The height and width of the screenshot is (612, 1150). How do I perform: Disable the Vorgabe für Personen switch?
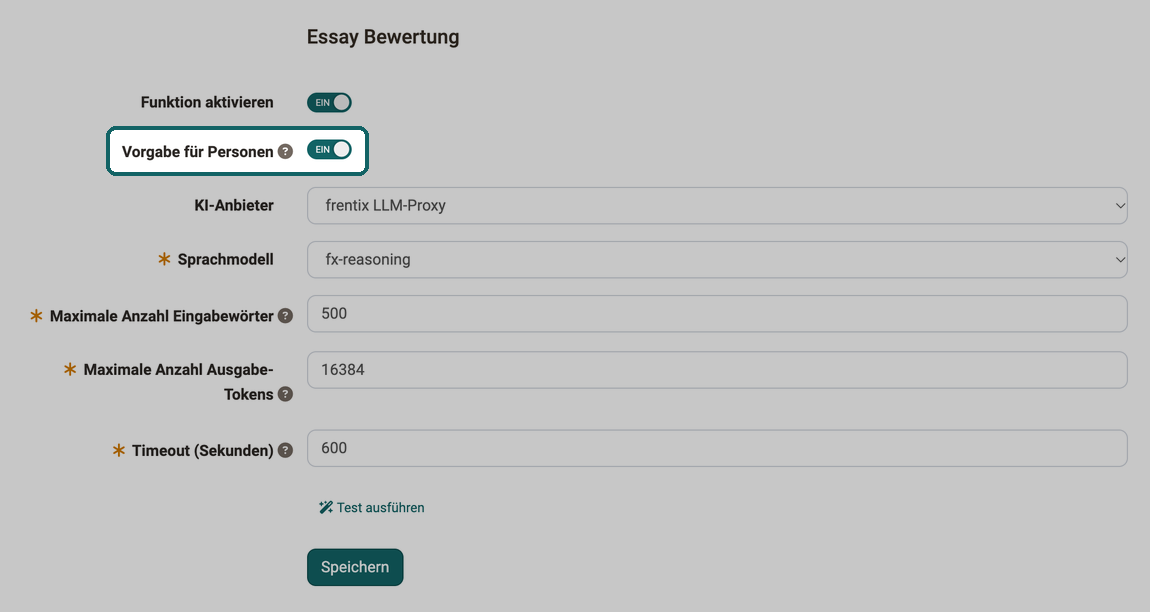pyautogui.click(x=329, y=150)
